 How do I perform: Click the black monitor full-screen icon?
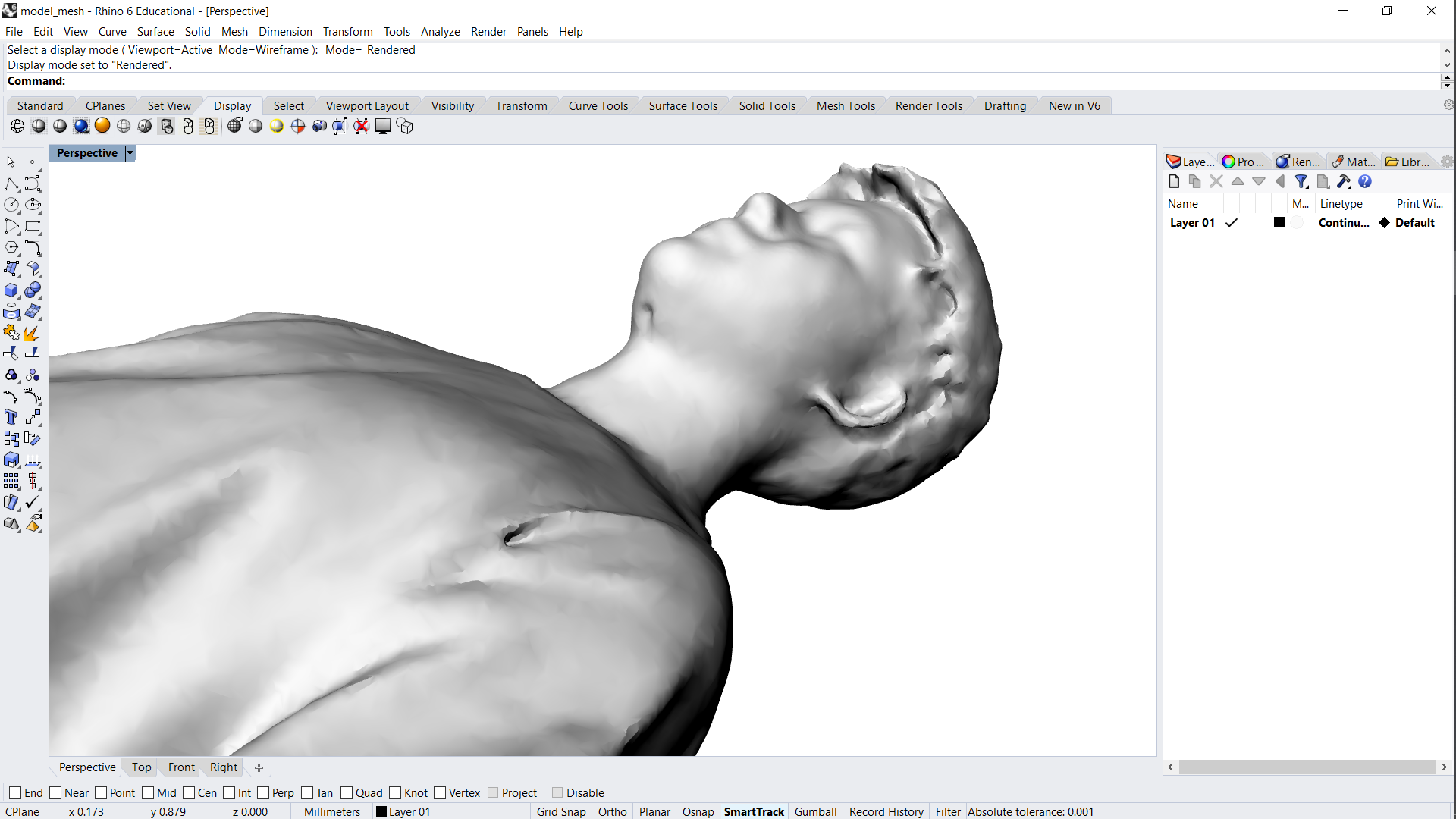[383, 126]
